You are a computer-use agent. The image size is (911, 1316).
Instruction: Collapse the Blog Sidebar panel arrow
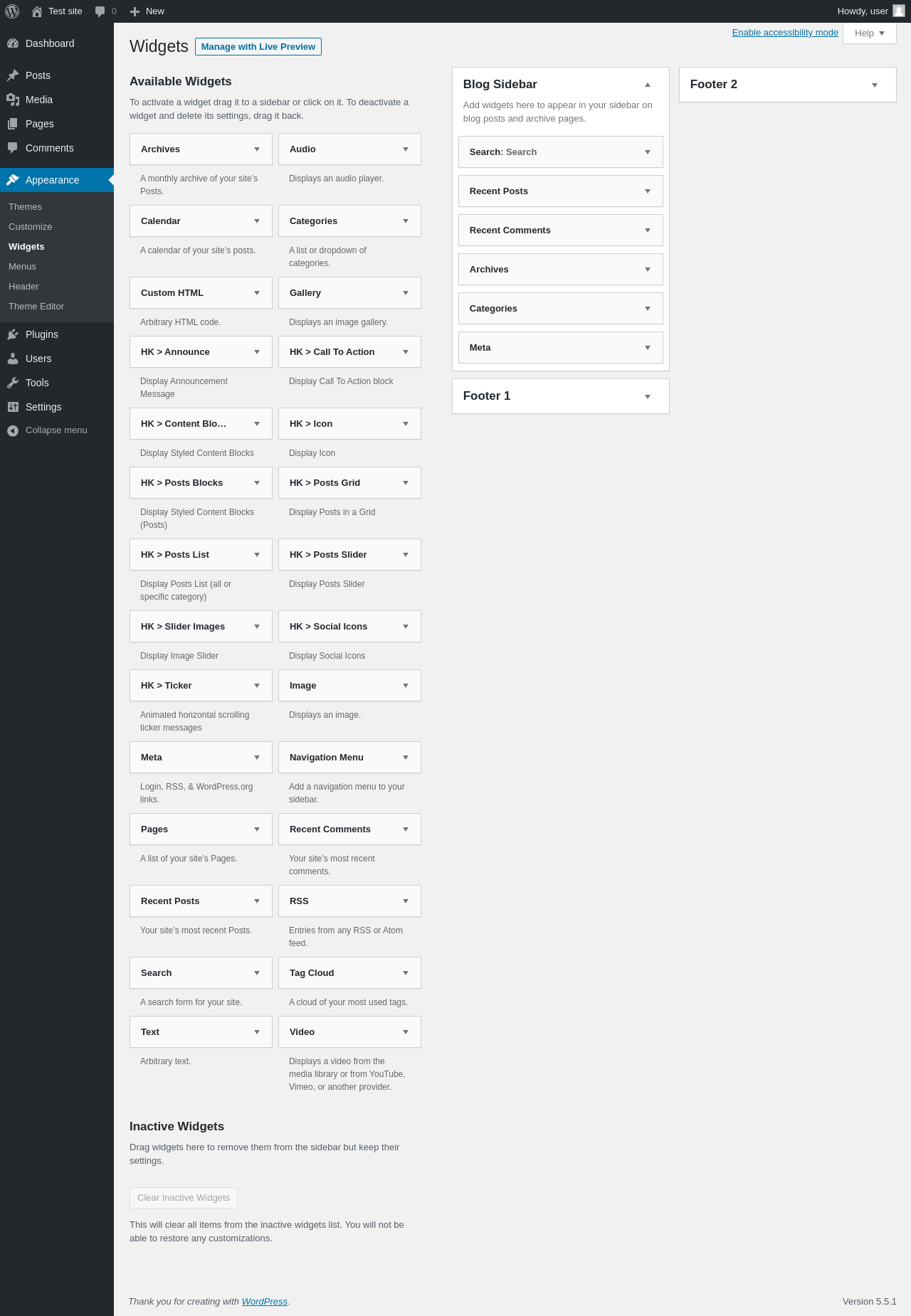648,85
